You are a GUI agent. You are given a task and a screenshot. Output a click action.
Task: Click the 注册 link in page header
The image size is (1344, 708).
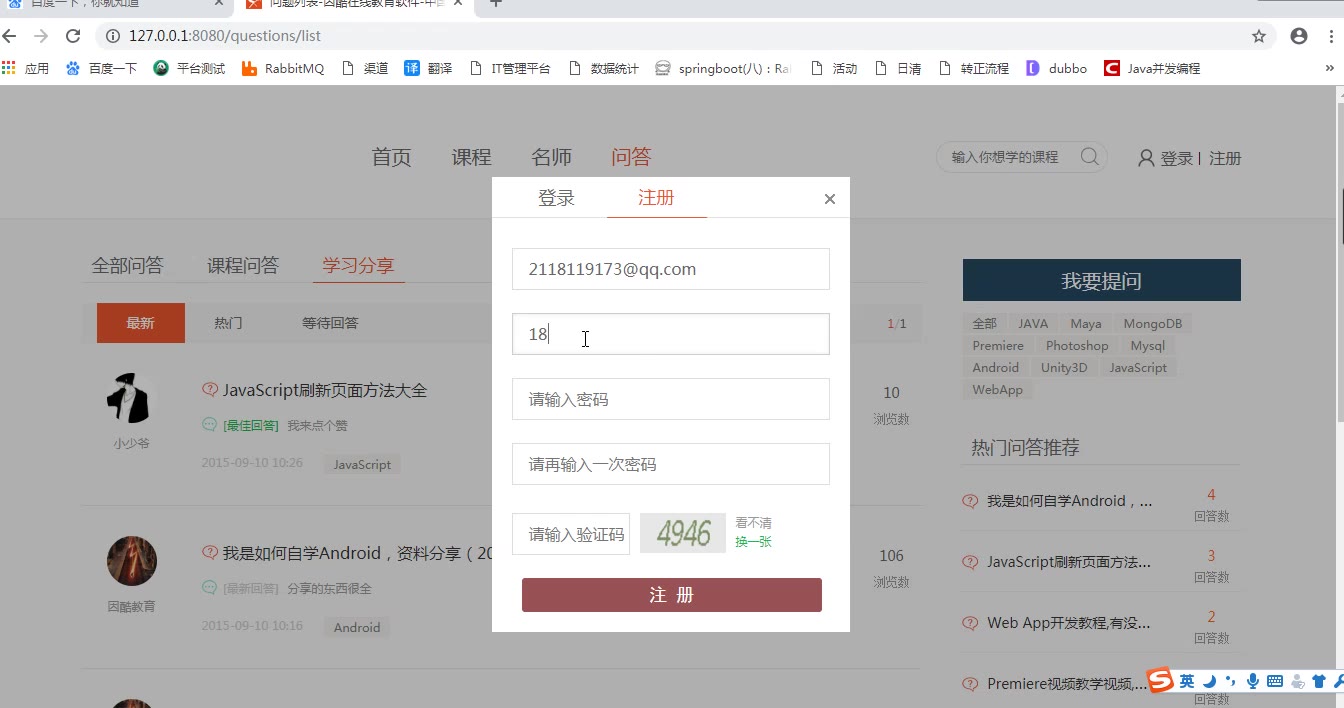[1225, 158]
